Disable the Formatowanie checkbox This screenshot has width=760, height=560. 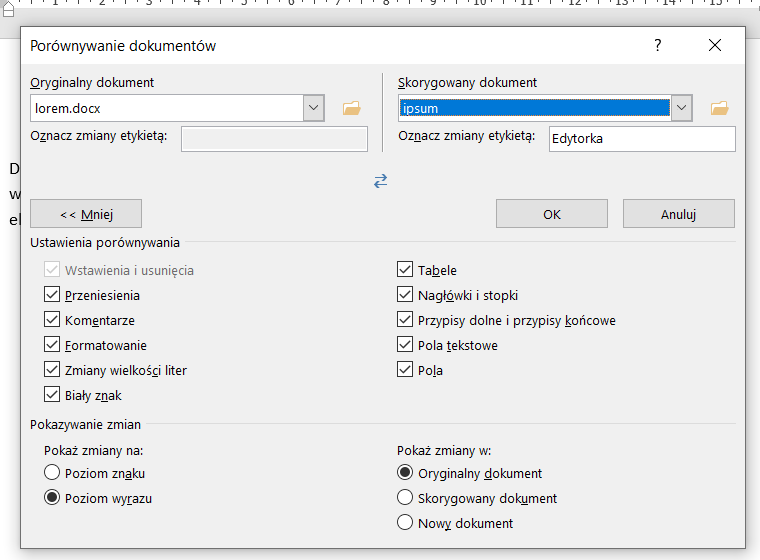click(x=52, y=345)
